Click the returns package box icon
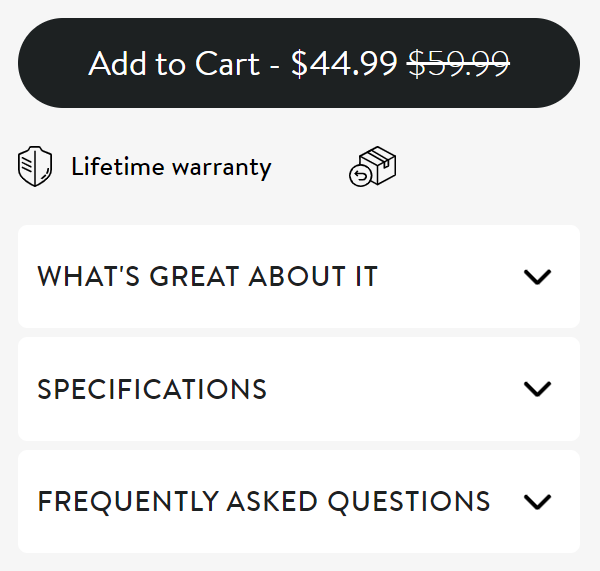The image size is (600, 571). [373, 168]
